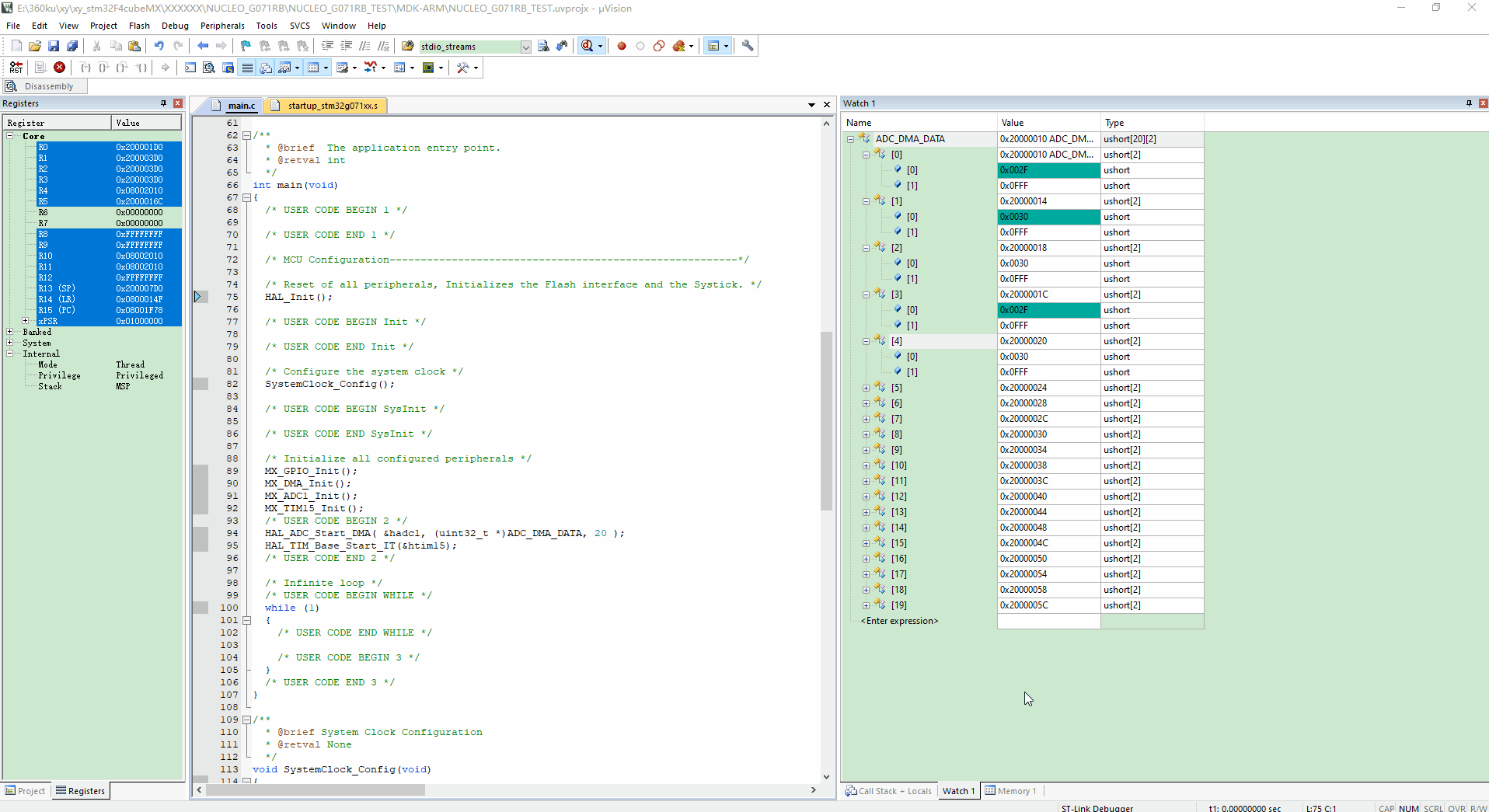This screenshot has height=812, width=1489.
Task: Toggle auto-hide pin on Registers panel
Action: (x=163, y=103)
